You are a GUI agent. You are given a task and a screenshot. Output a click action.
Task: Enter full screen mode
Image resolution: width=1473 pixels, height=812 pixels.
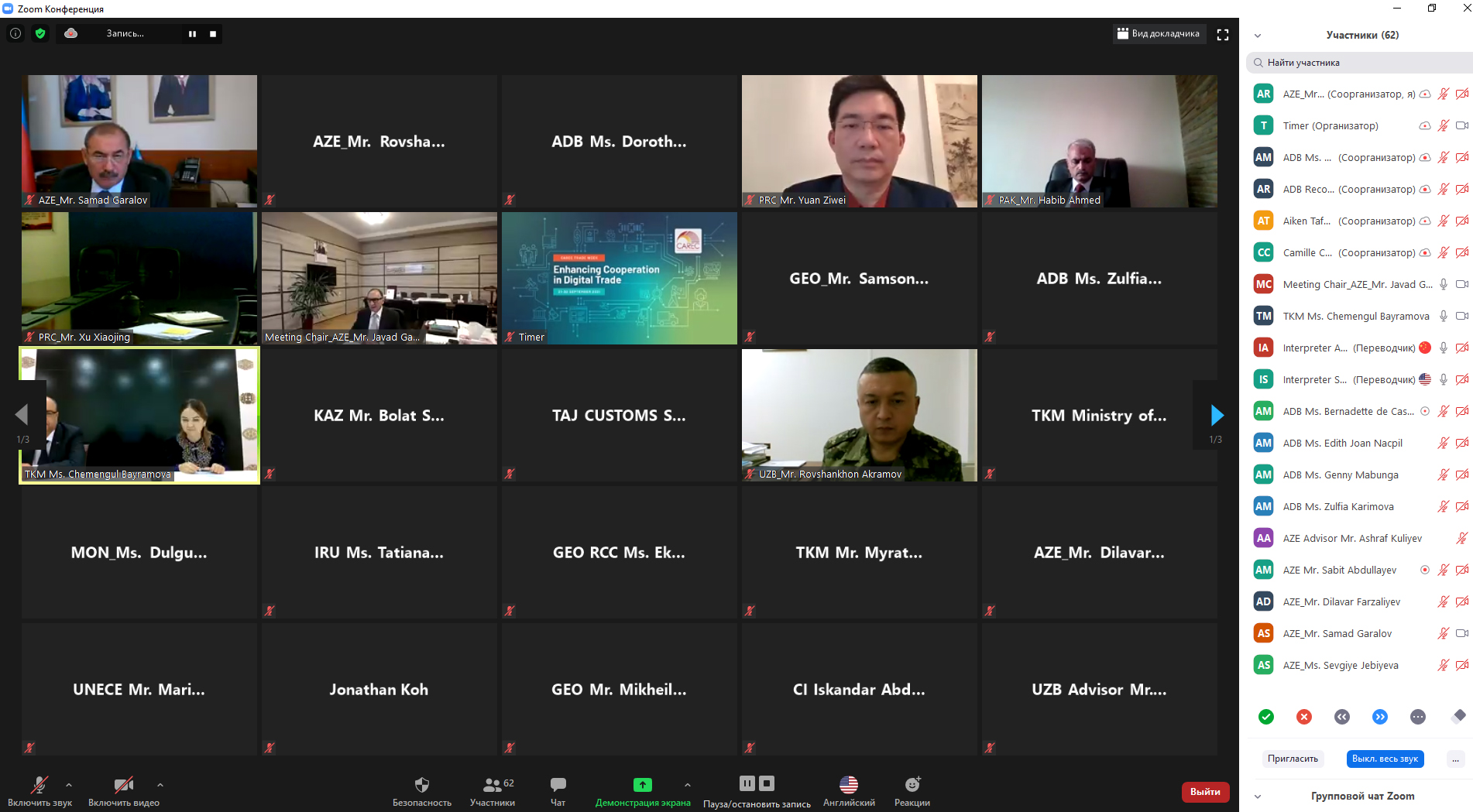pyautogui.click(x=1223, y=34)
